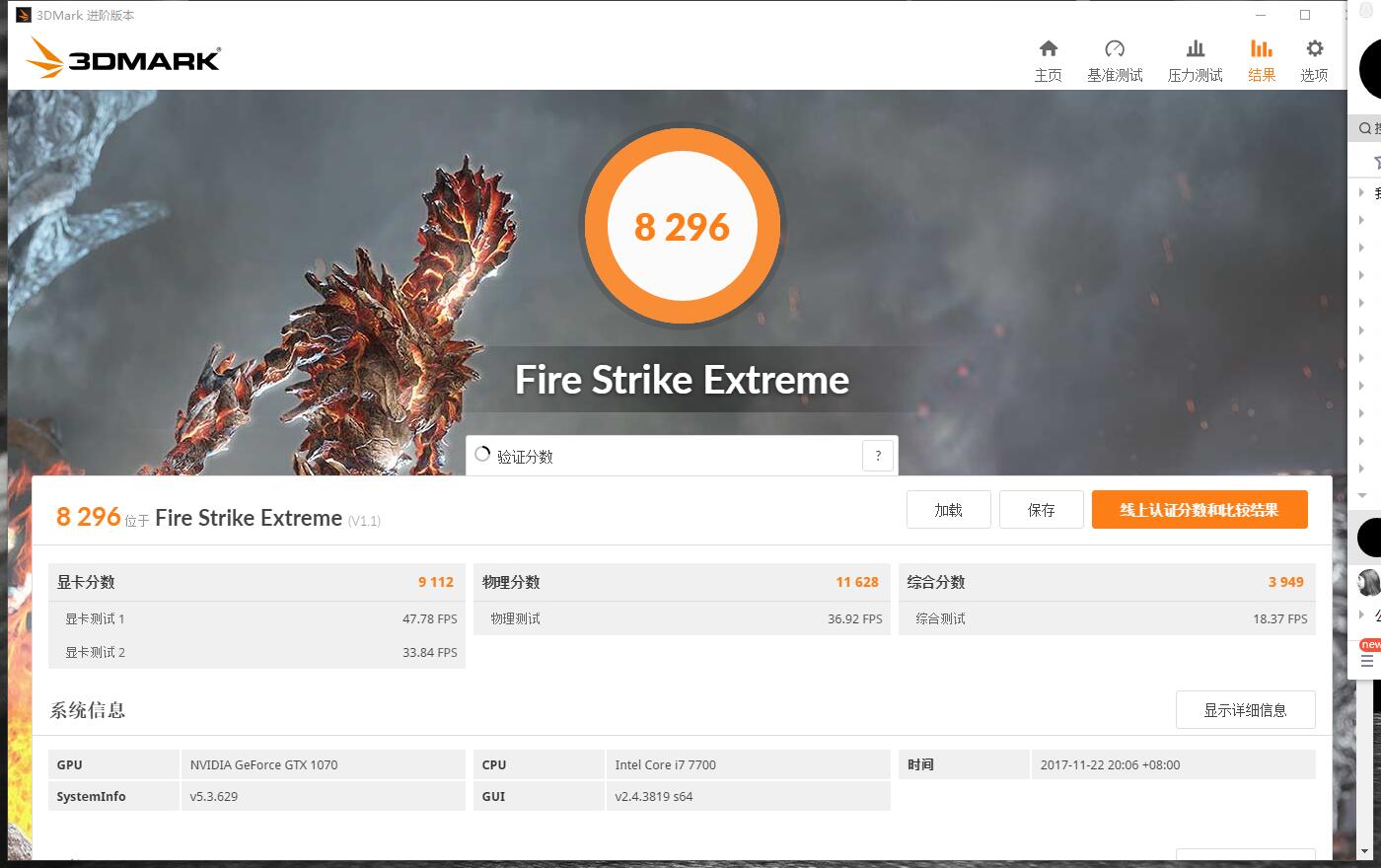Click the 验证分数 loading spinner icon
1381x868 pixels.
(482, 455)
